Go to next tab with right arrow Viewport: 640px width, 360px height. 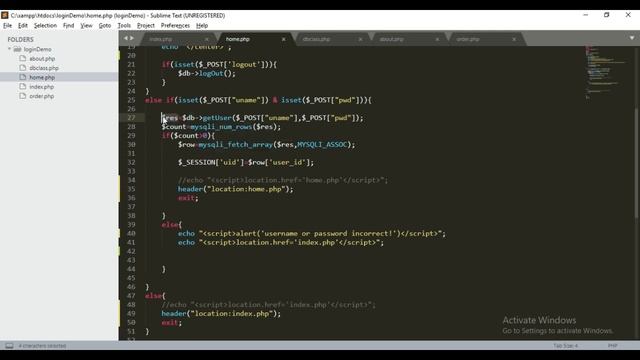(x=131, y=38)
